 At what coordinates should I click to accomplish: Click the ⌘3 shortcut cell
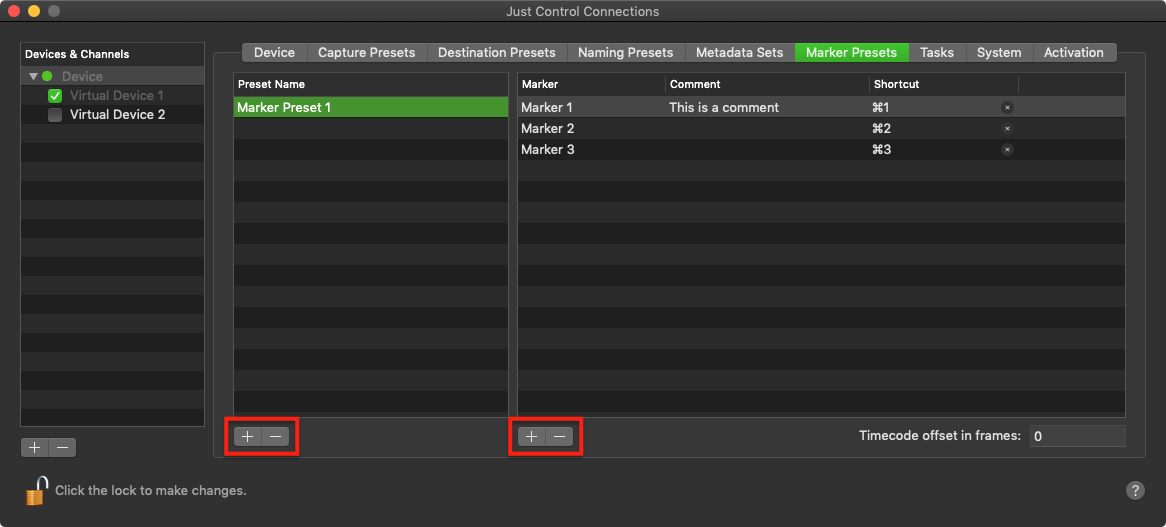tap(881, 149)
